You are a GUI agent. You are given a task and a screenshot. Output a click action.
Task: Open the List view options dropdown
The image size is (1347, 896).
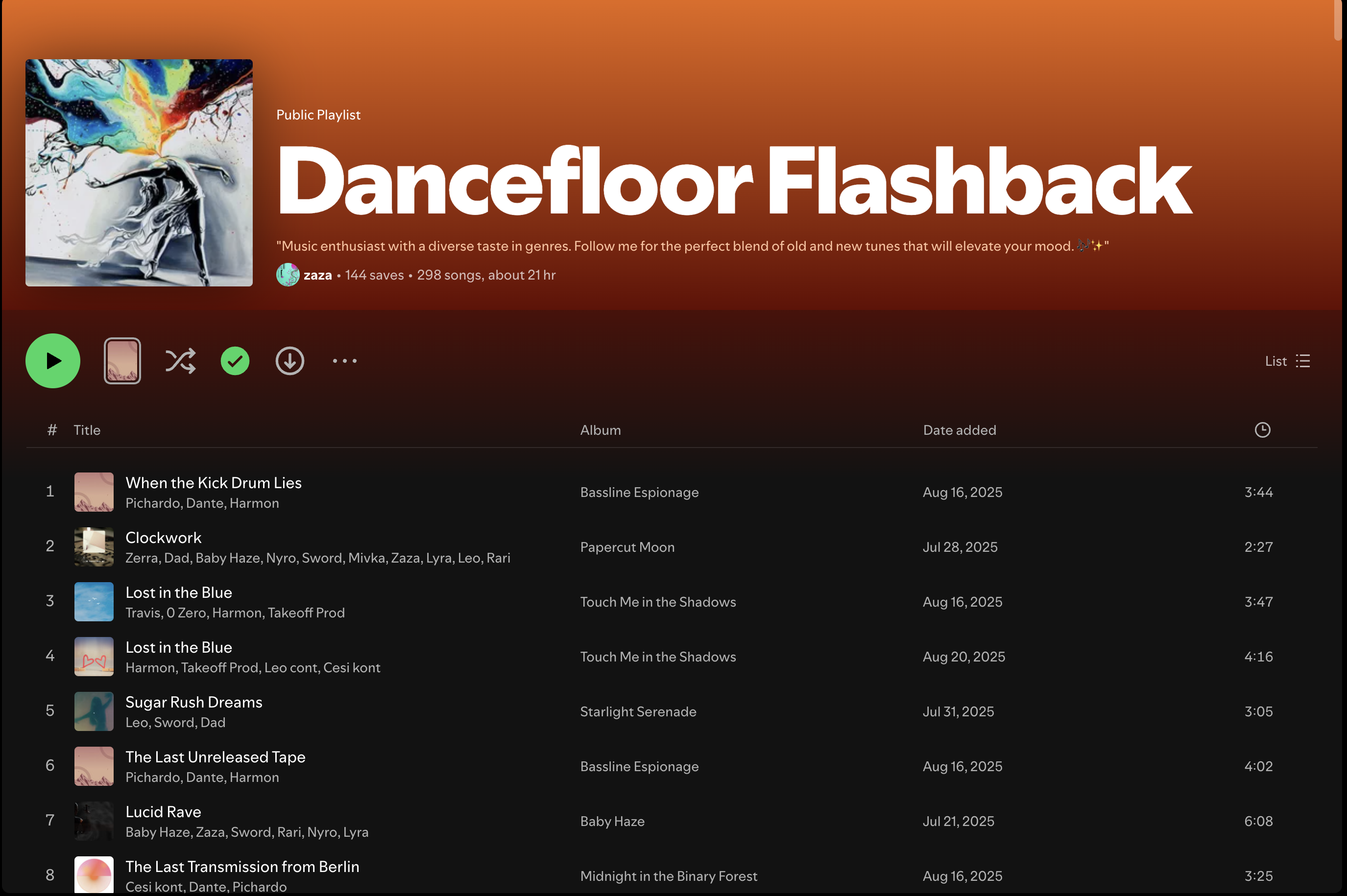(x=1287, y=361)
